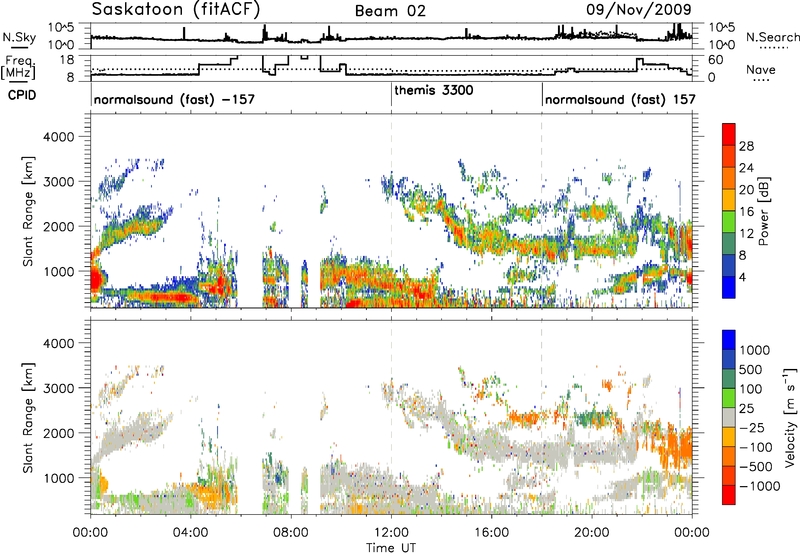
Task: Click the '16' Power colorbar tick
Action: point(746,212)
